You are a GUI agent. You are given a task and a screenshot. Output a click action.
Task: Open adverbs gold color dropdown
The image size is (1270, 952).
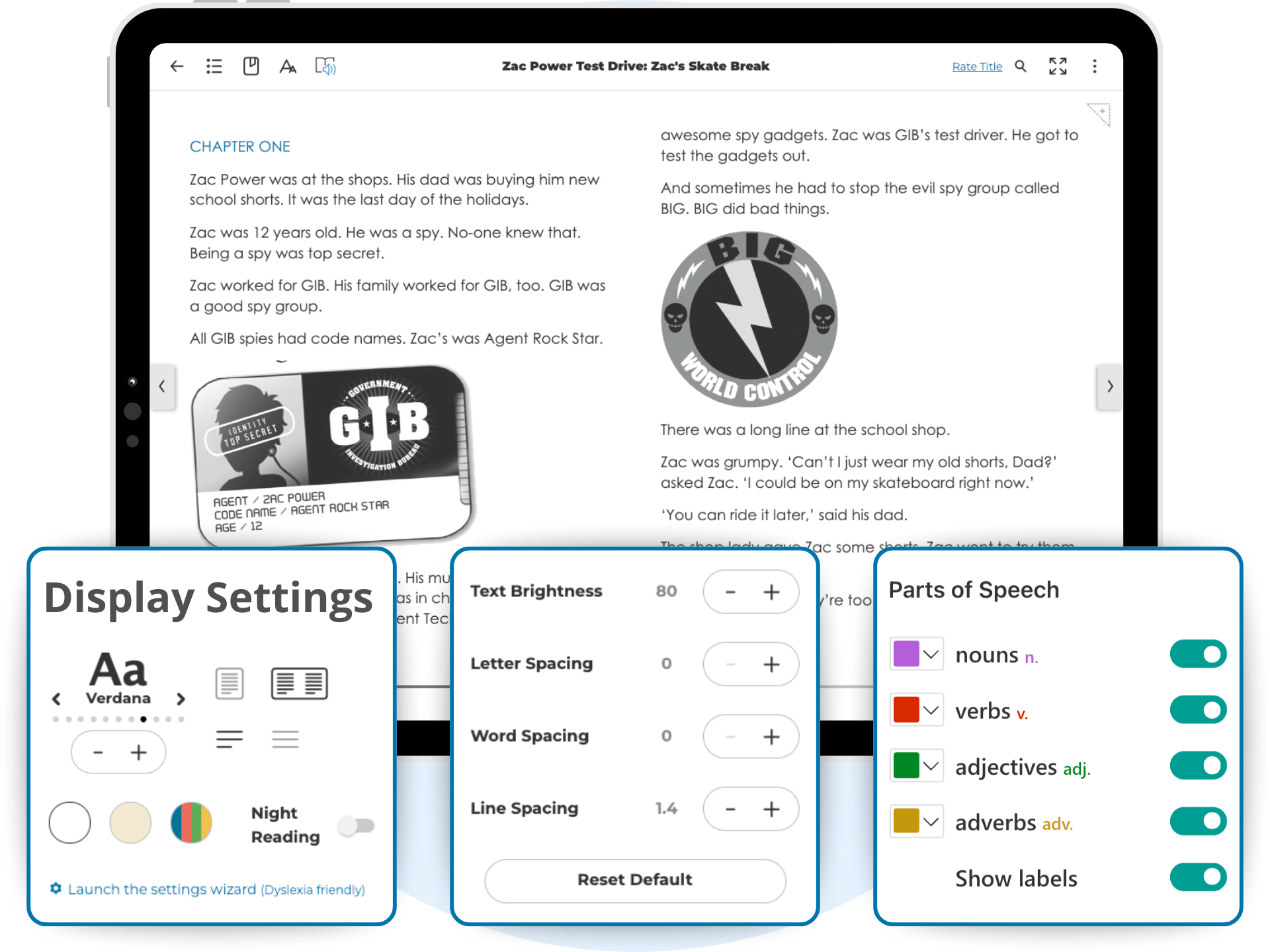coord(917,822)
